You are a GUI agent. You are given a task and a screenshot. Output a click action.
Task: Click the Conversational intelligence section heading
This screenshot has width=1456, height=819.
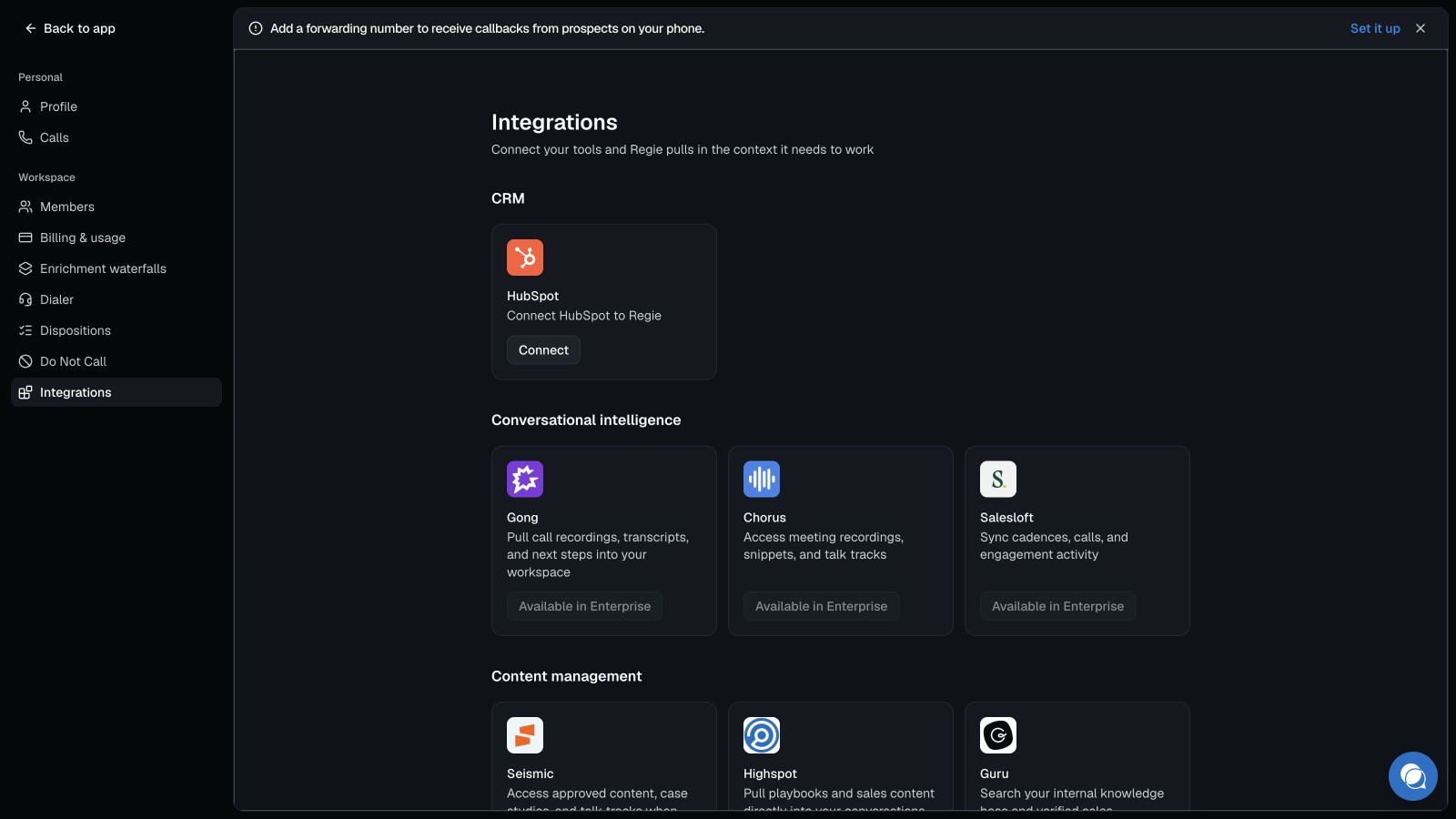click(x=586, y=420)
